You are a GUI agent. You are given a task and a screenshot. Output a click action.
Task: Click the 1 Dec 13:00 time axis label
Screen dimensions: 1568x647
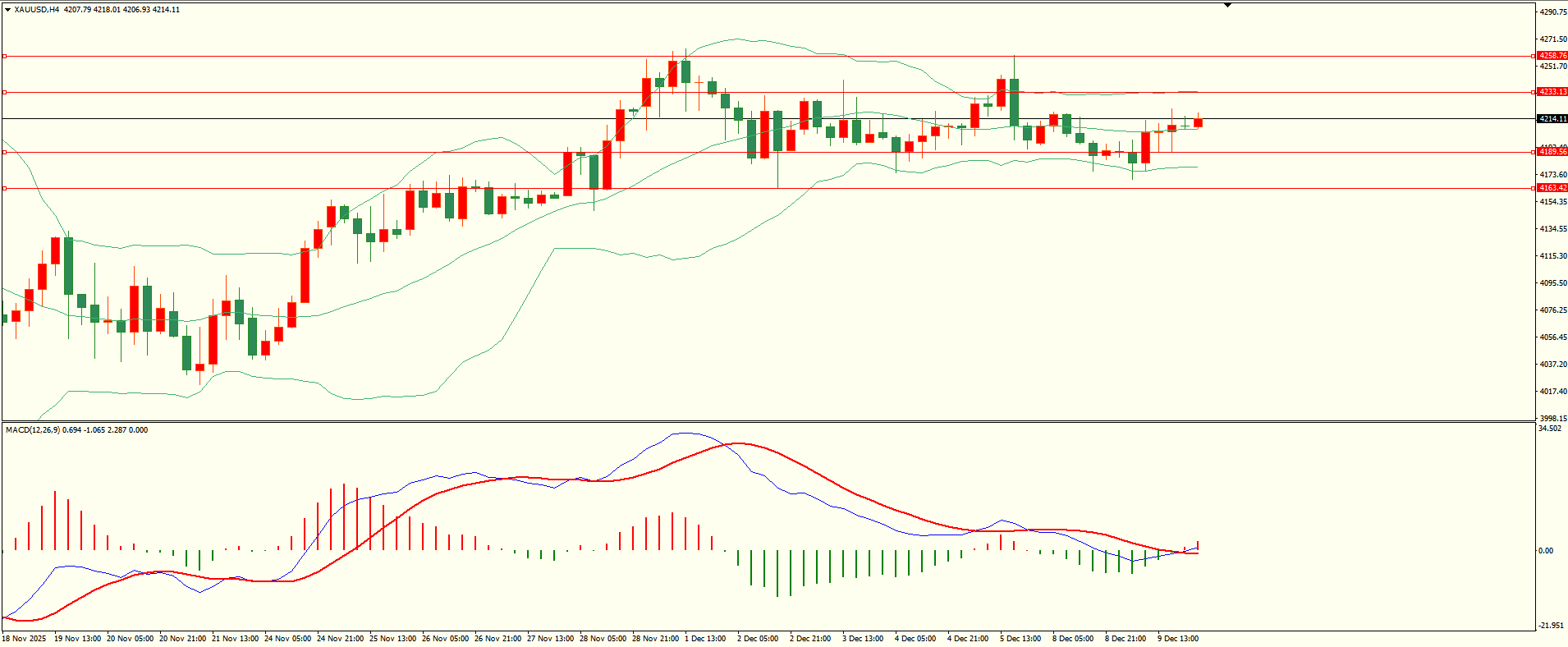tap(705, 639)
